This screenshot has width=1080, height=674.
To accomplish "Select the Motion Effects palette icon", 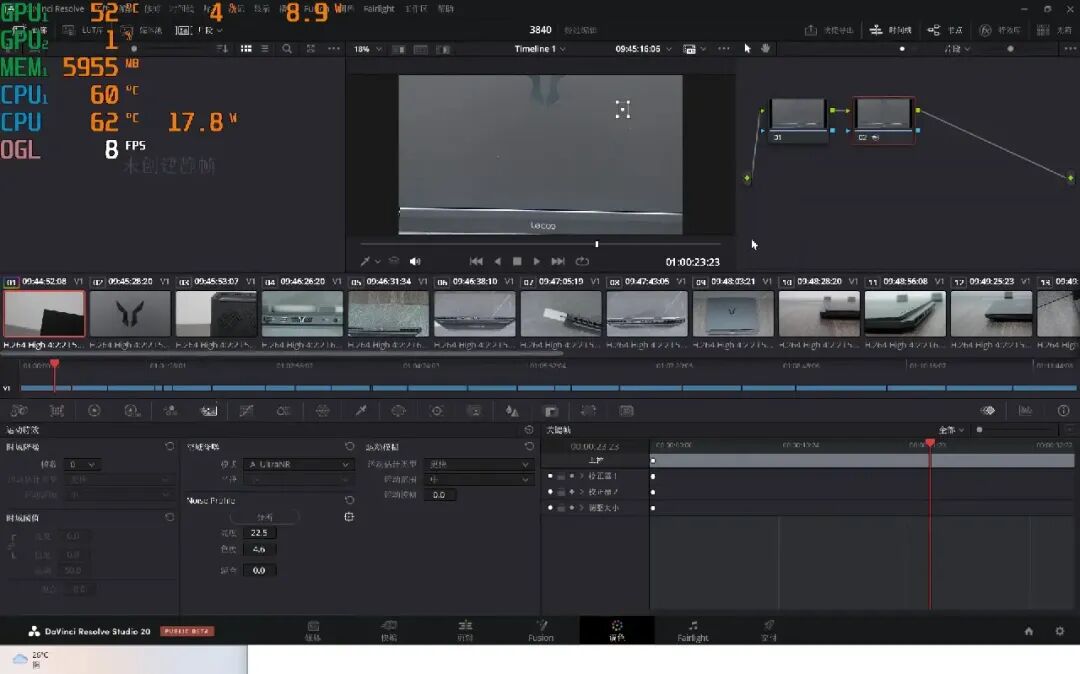I will tap(208, 411).
